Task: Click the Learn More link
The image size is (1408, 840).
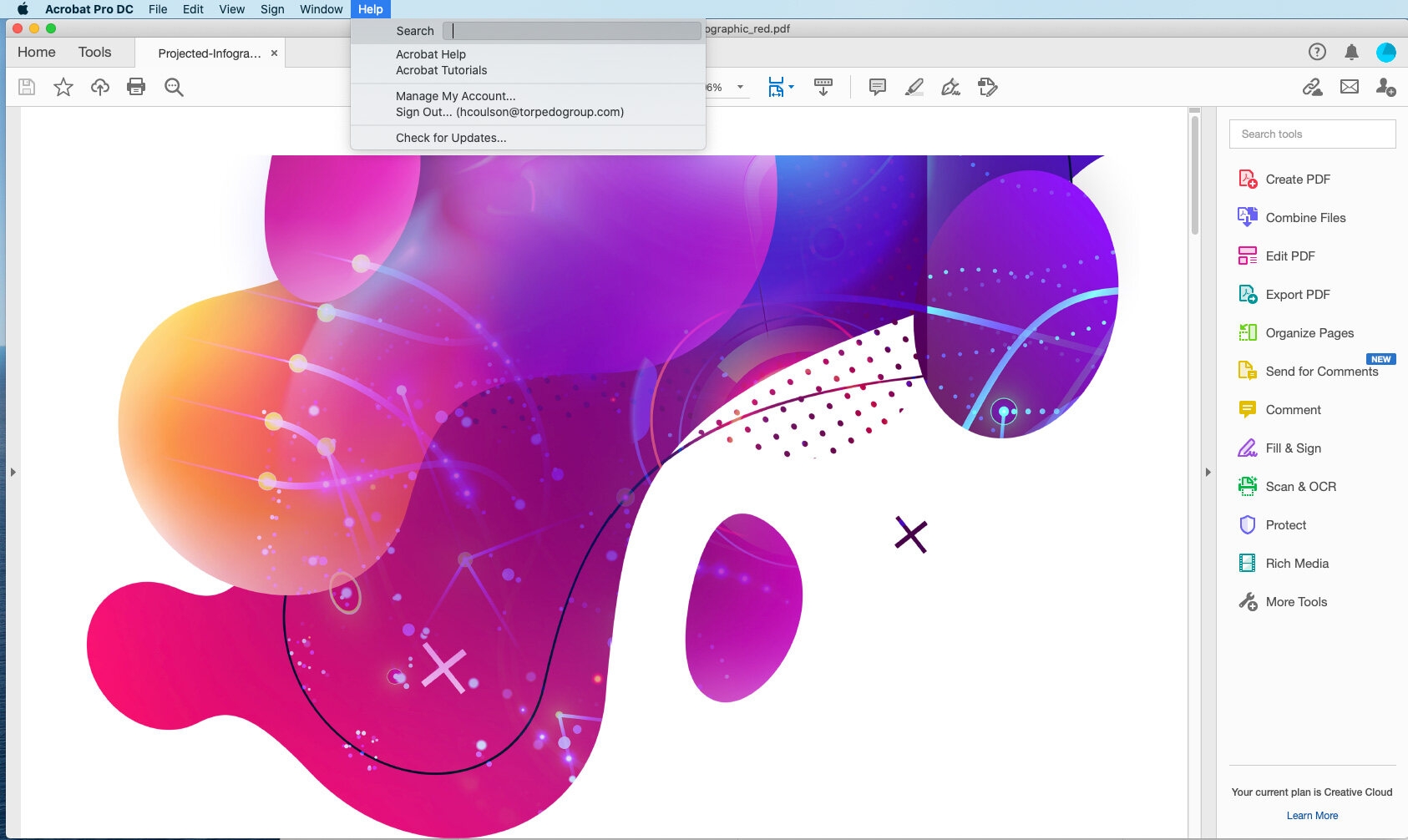Action: coord(1312,816)
